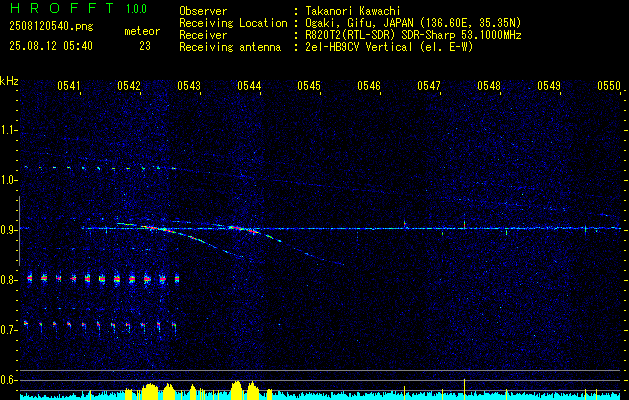Click the 0545 time marker

[x=309, y=86]
